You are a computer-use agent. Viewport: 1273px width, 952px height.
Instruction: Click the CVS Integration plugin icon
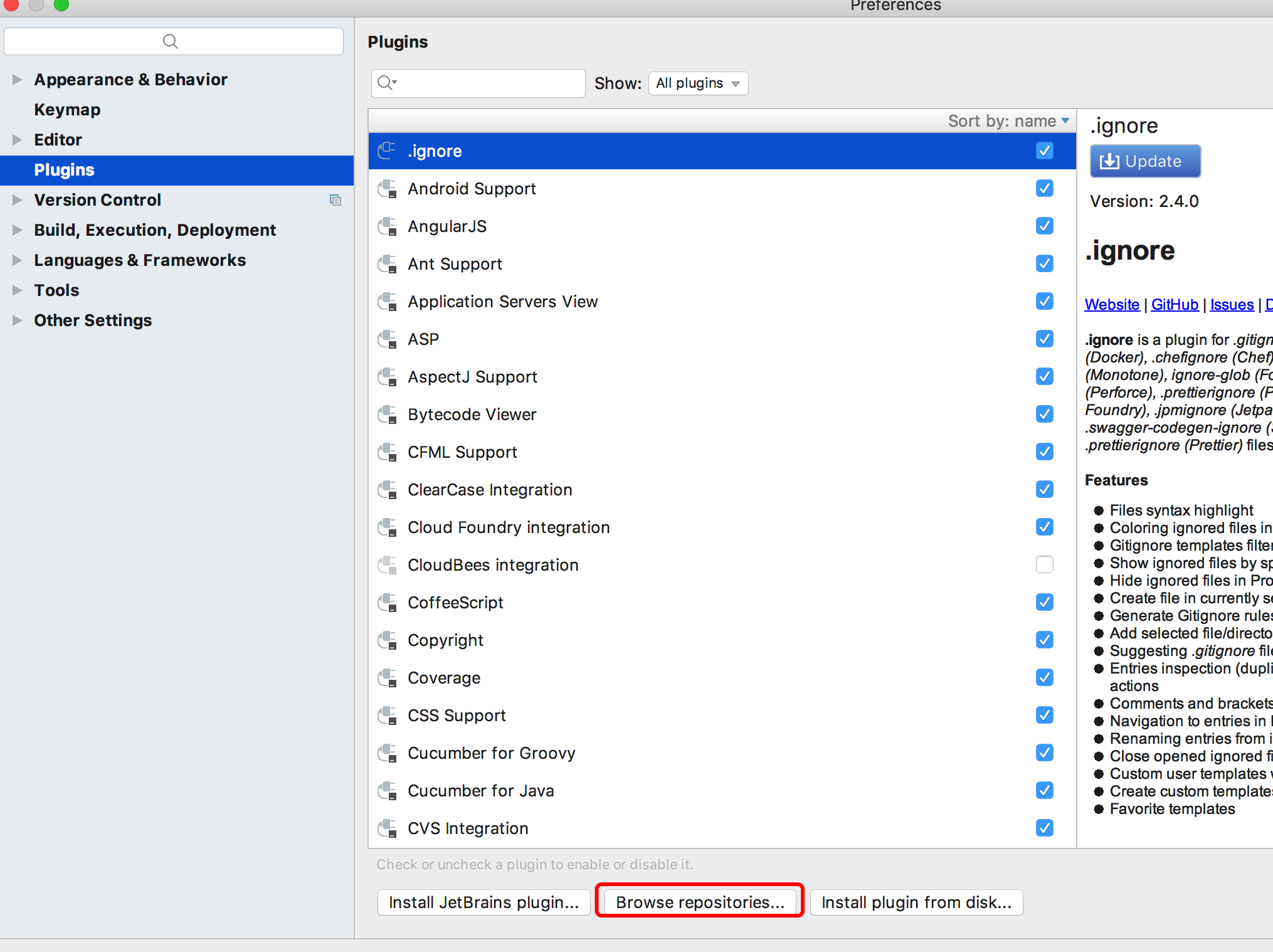387,828
